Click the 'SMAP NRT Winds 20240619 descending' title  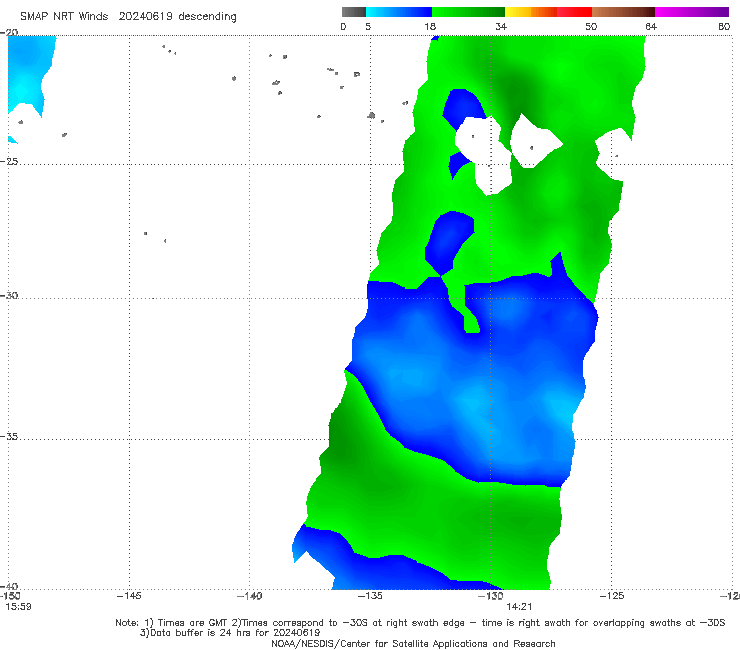pos(128,16)
